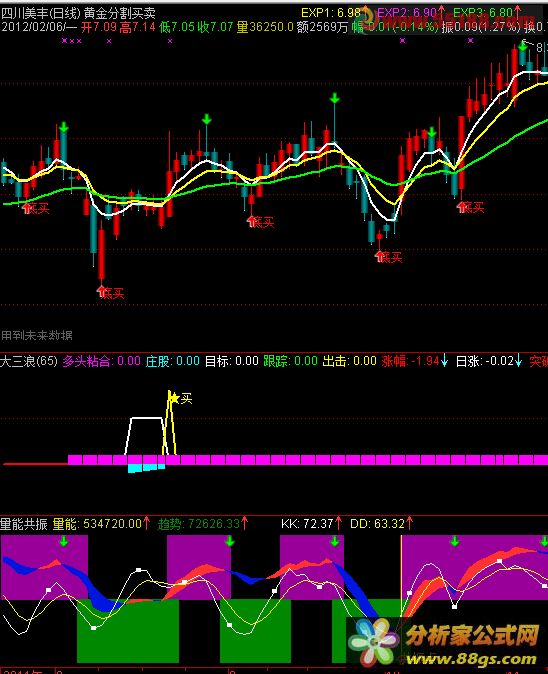Click the cyan bars below the magenta band
Viewport: 548px width, 674px height.
point(146,468)
